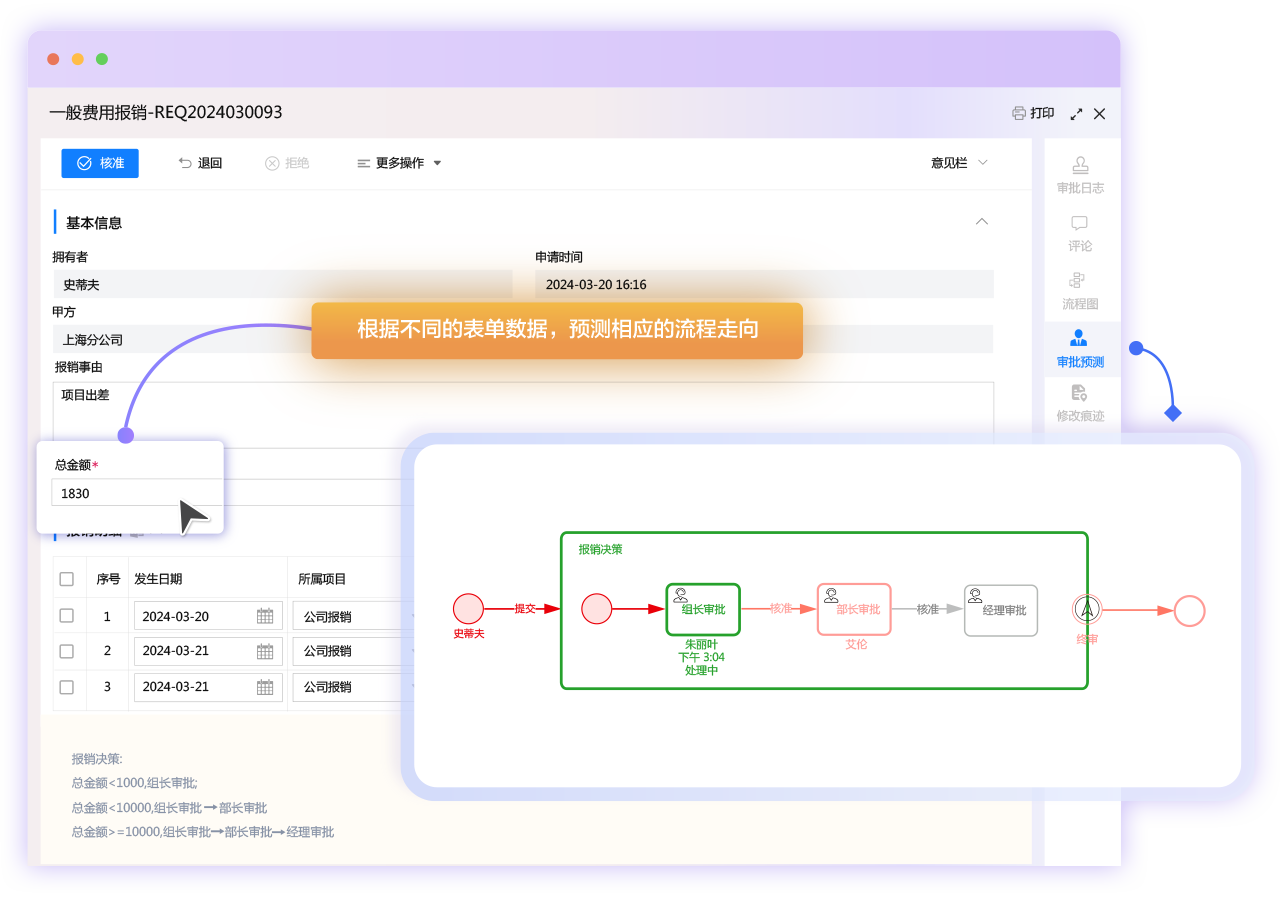
Task: Expand the 意见栏 dropdown
Action: tap(957, 163)
